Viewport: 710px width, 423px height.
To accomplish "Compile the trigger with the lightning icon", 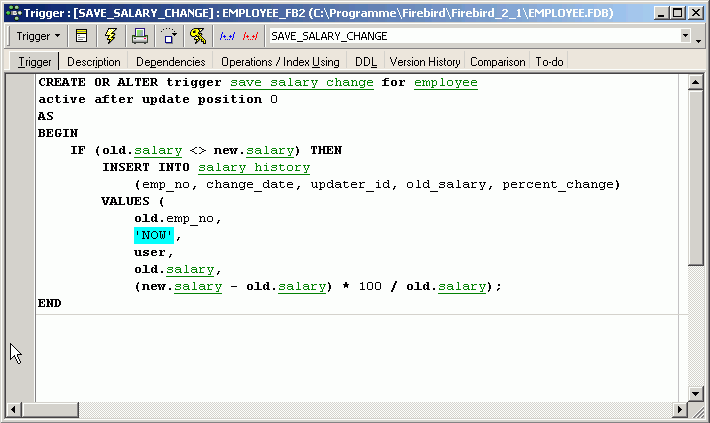I will (110, 36).
